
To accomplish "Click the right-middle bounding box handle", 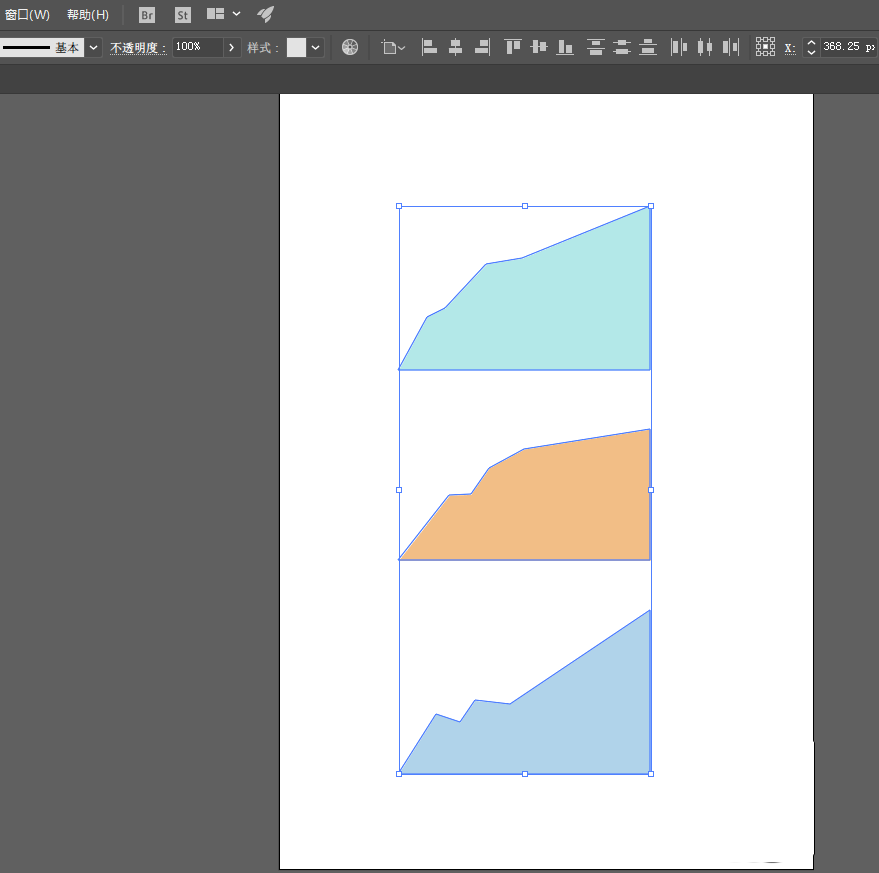I will tap(651, 490).
